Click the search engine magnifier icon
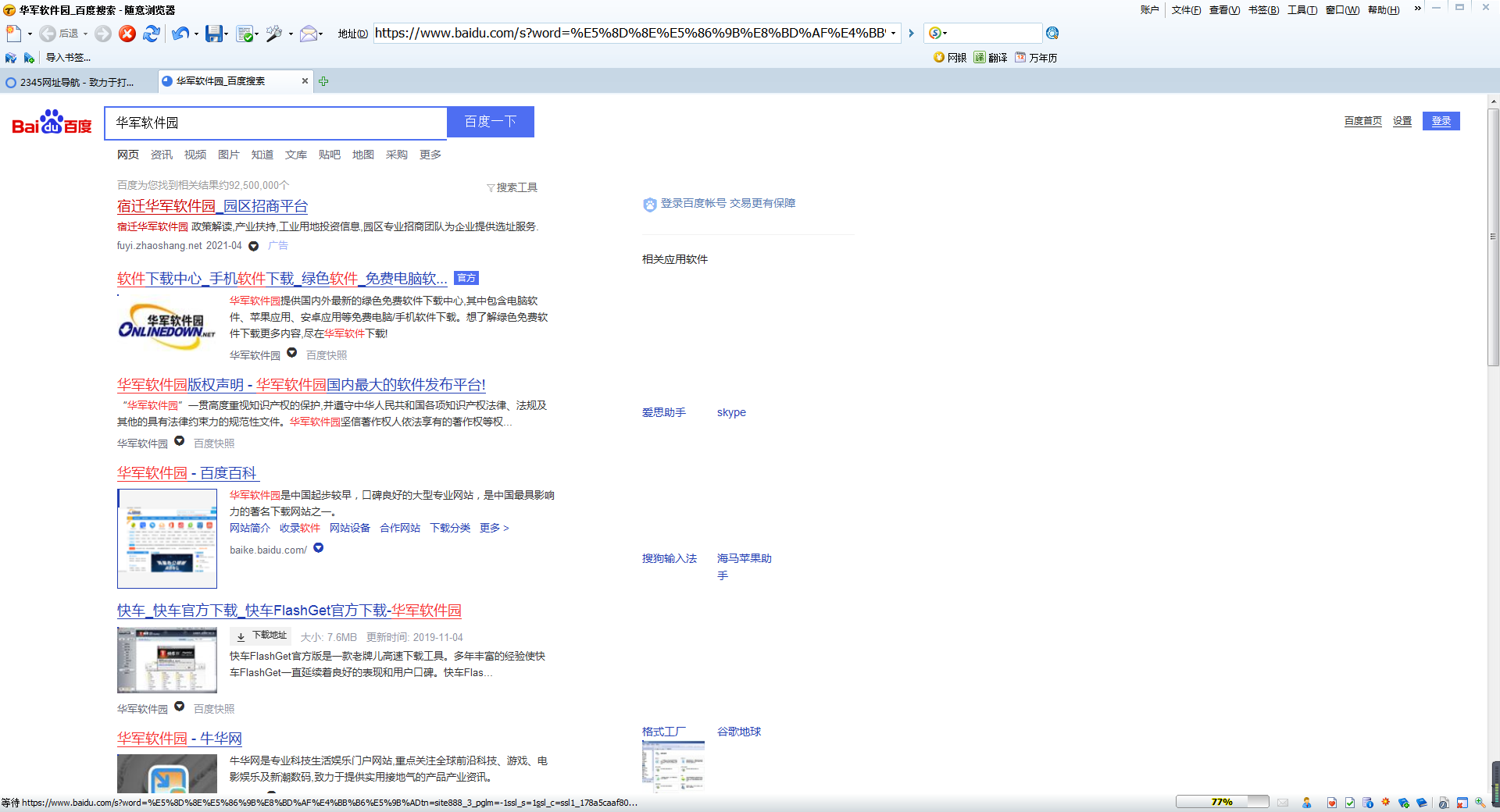Screen dimensions: 1500x812 pos(1052,34)
